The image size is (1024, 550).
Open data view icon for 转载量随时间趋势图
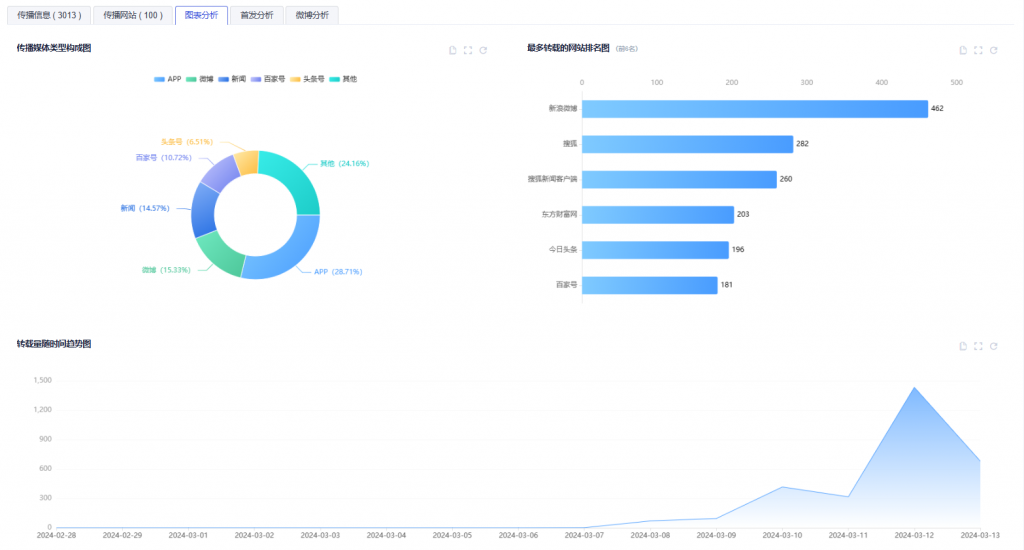click(x=963, y=346)
